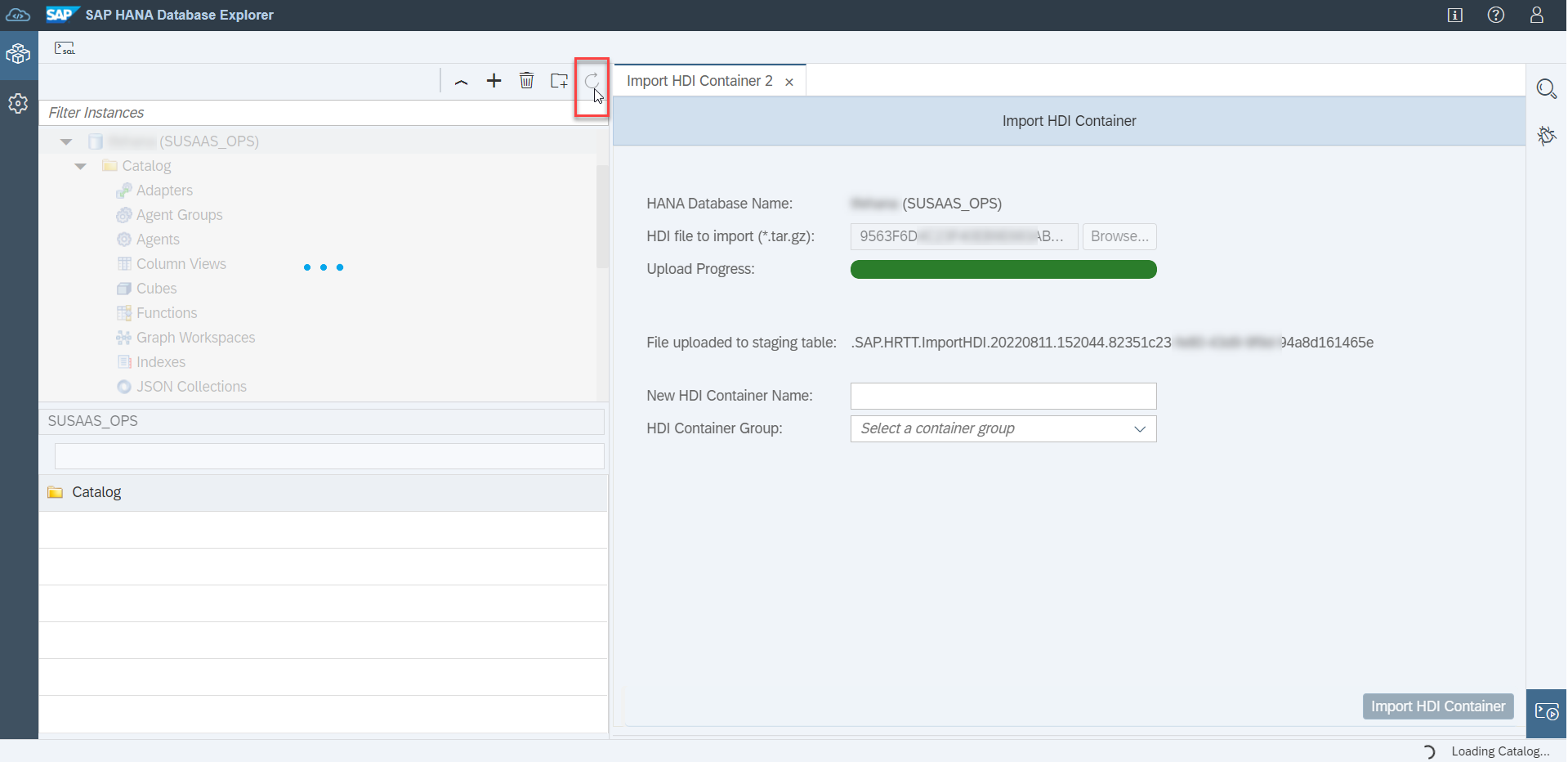This screenshot has width=1568, height=762.
Task: Select Agent Groups in the tree
Action: point(180,215)
